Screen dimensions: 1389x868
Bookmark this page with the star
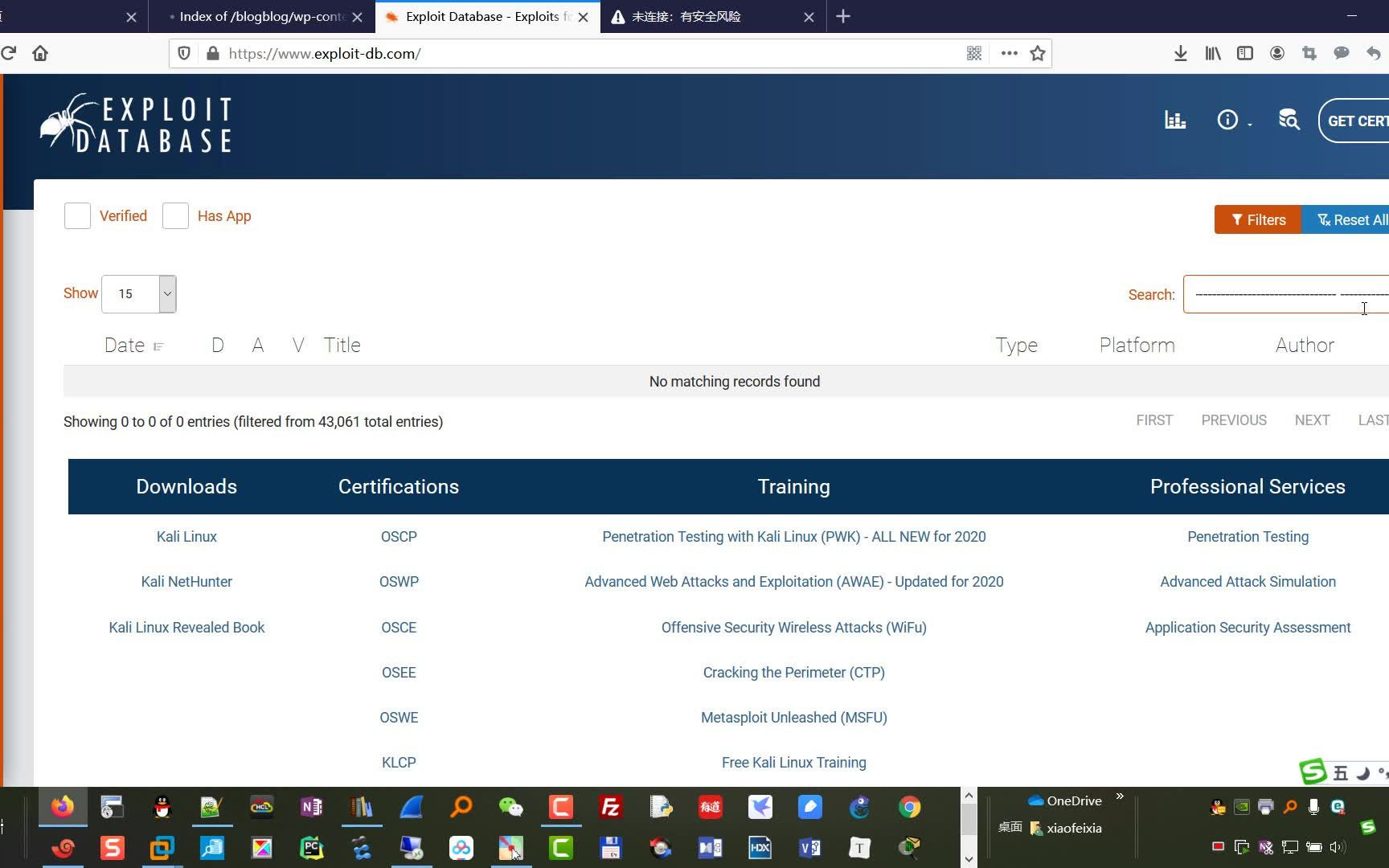coord(1038,54)
